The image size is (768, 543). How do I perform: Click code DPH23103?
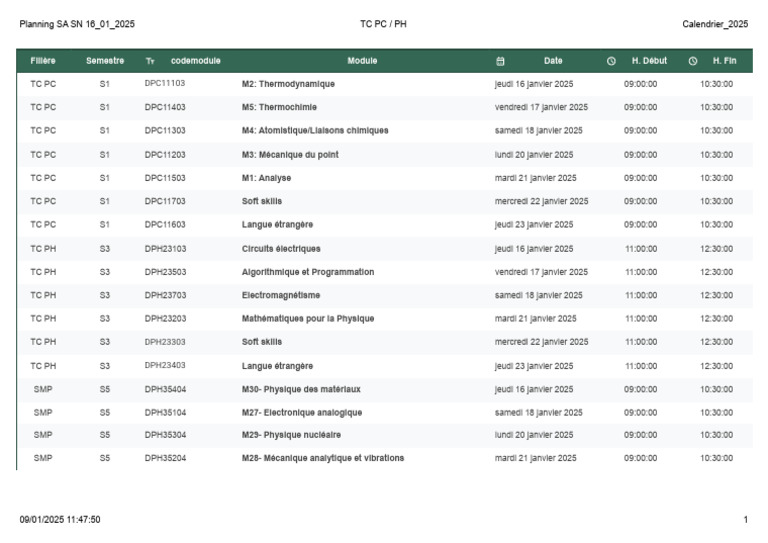click(166, 249)
